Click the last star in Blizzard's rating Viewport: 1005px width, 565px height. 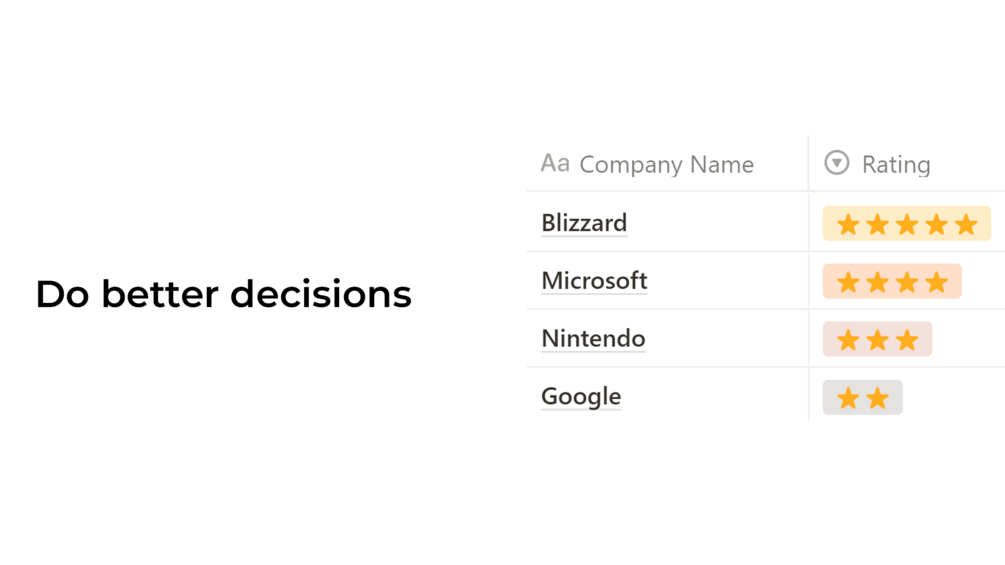tap(966, 225)
